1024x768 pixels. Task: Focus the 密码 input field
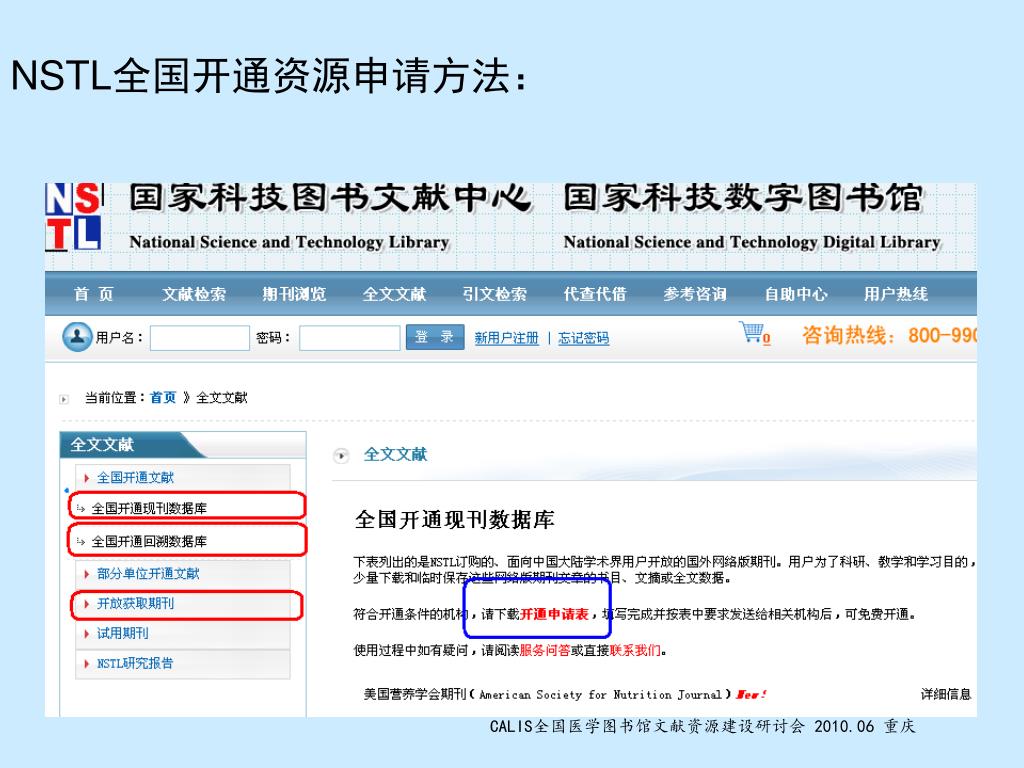coord(349,338)
